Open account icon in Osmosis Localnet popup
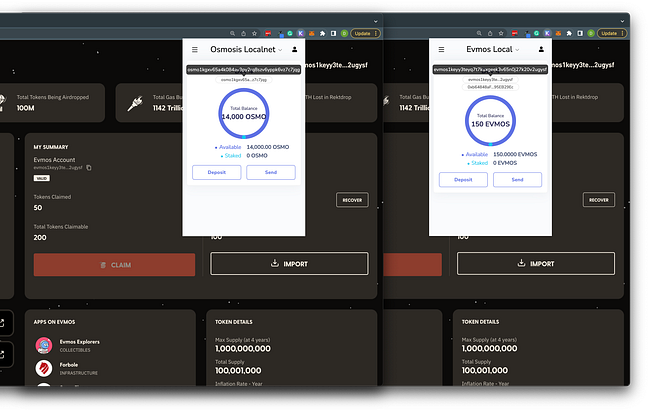649x411 pixels. 295,50
